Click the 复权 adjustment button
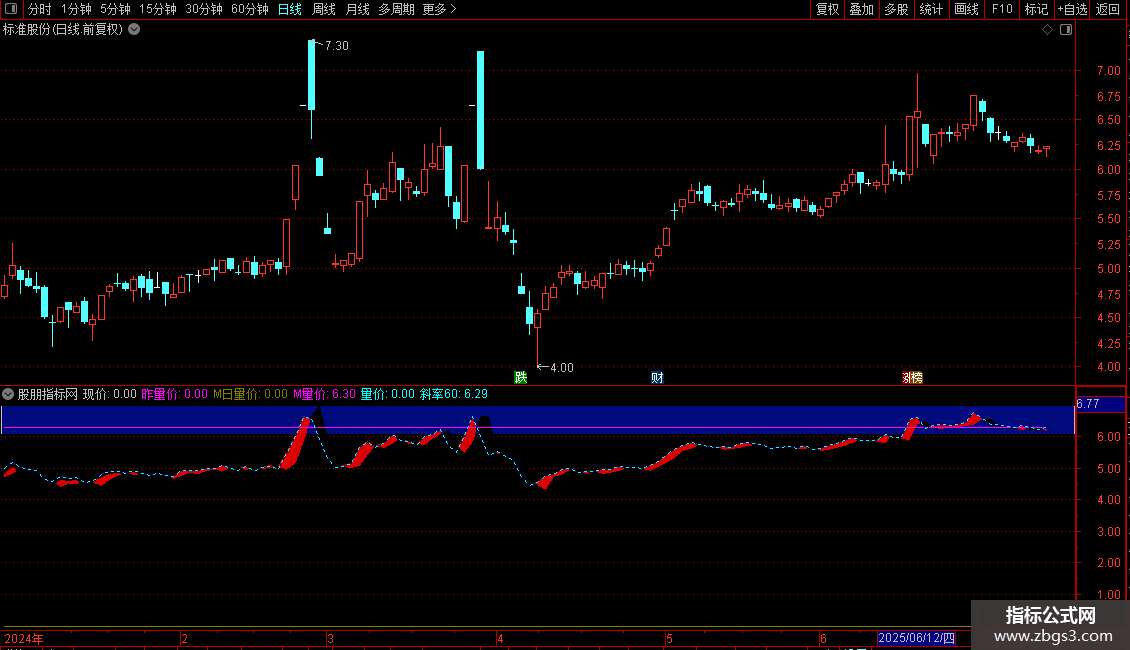This screenshot has height=650, width=1130. click(x=827, y=9)
